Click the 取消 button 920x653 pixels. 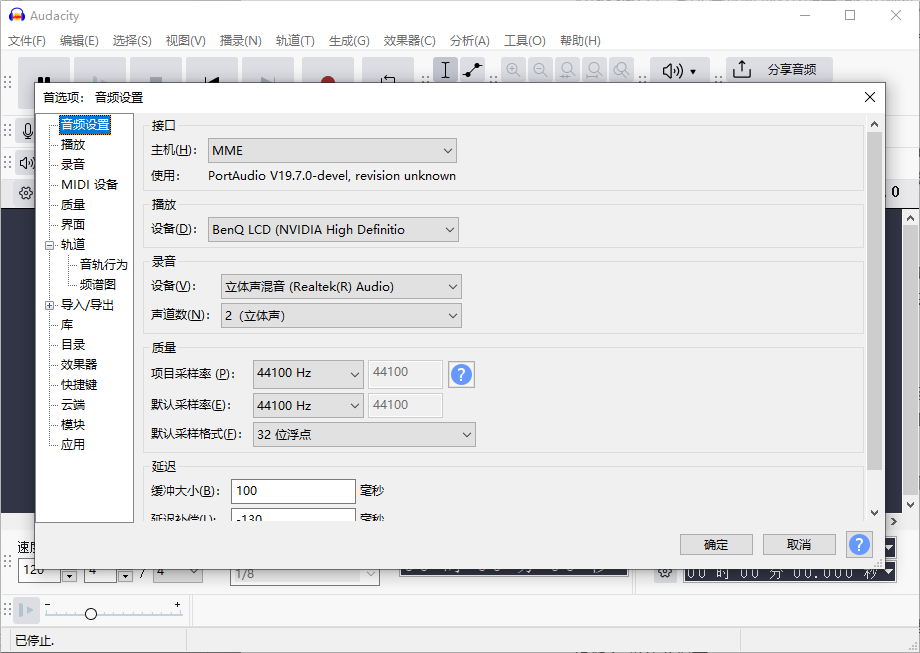(x=798, y=545)
